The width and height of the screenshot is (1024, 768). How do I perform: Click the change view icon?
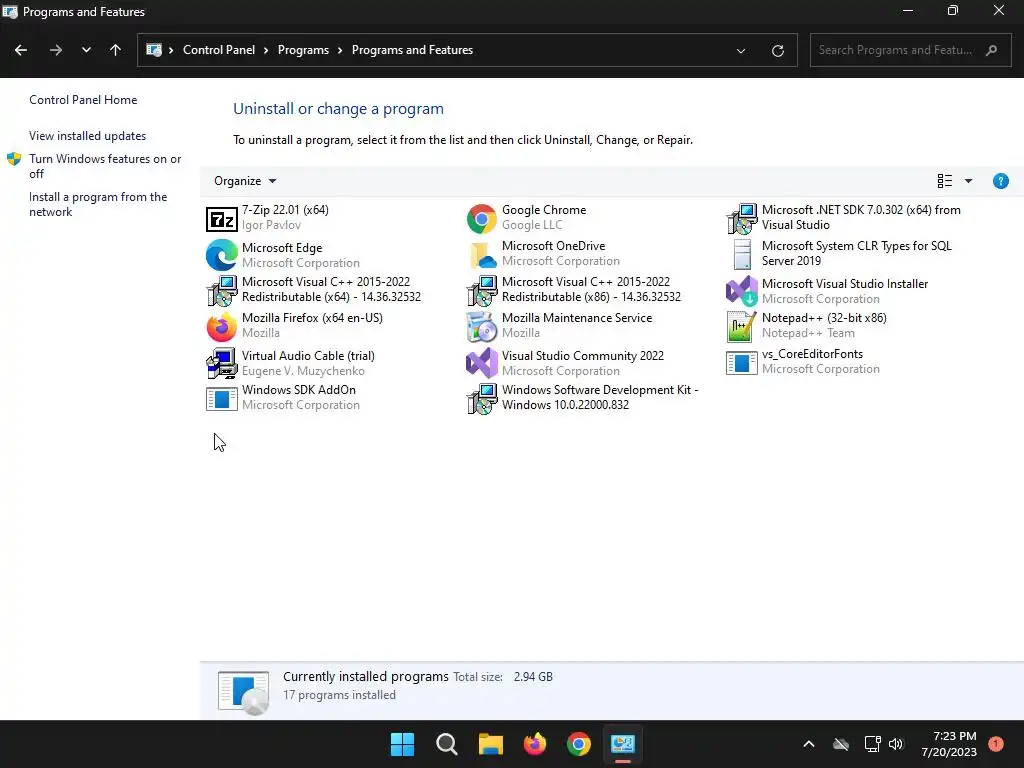click(944, 181)
